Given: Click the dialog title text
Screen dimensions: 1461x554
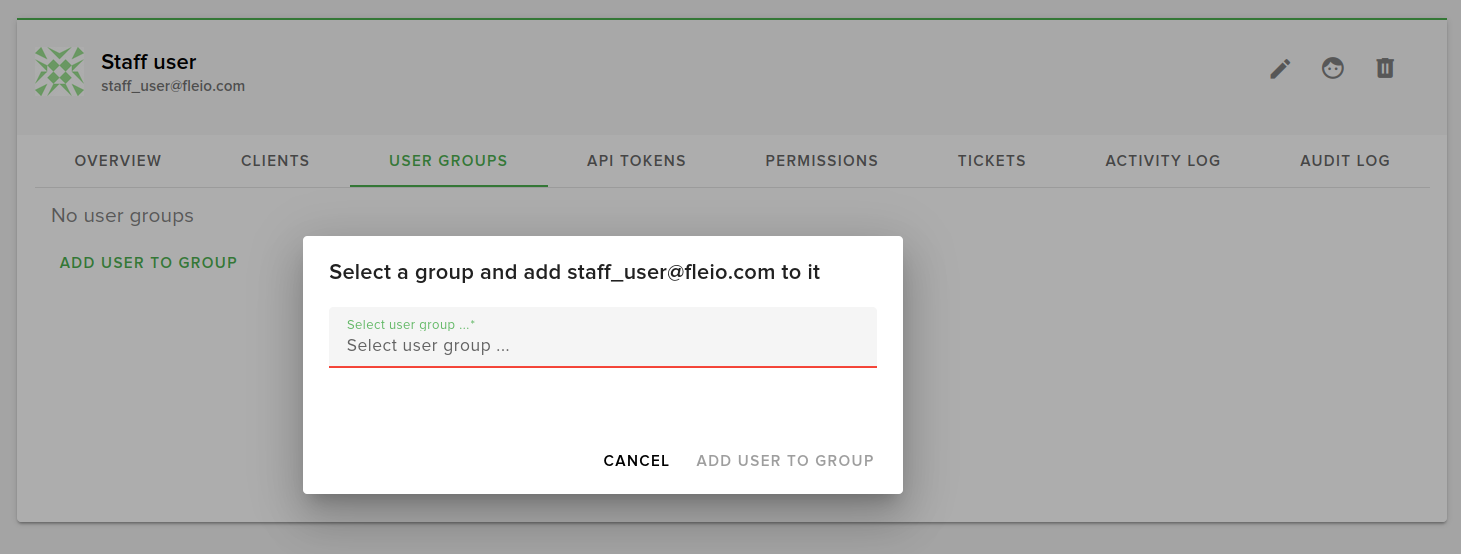Looking at the screenshot, I should click(574, 272).
